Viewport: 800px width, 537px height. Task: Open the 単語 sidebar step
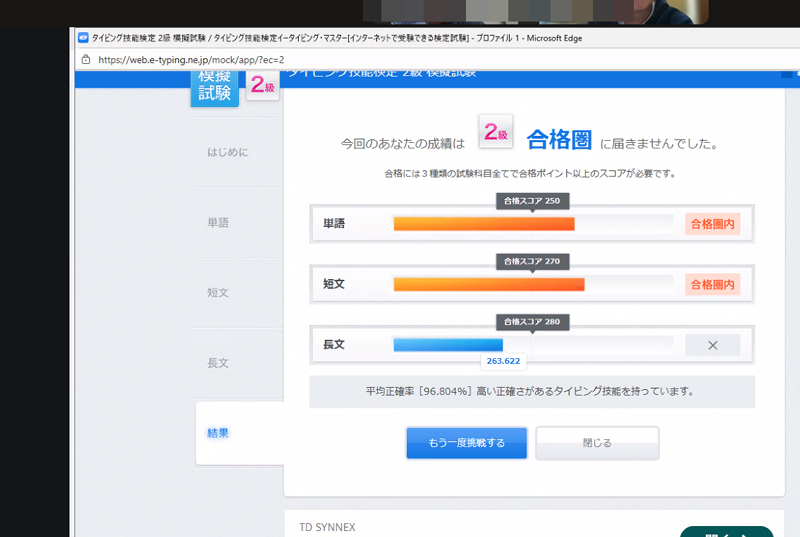pyautogui.click(x=218, y=223)
